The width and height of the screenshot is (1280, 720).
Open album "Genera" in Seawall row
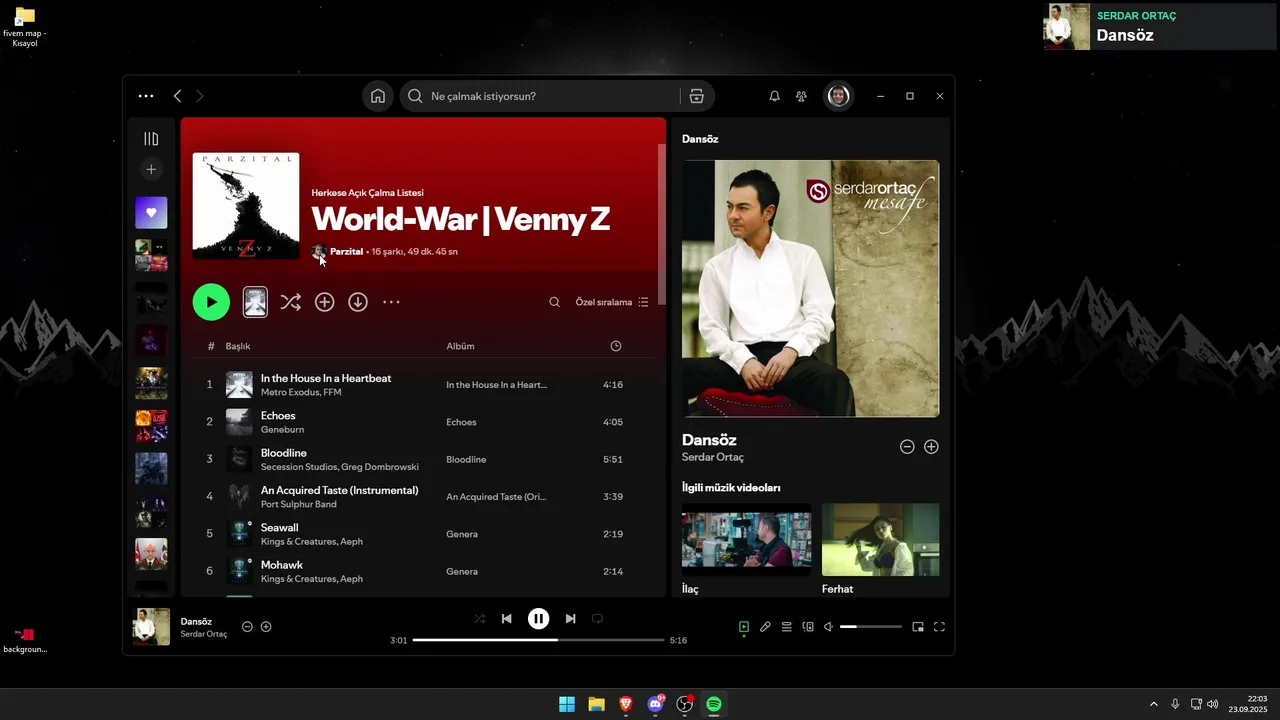click(462, 534)
